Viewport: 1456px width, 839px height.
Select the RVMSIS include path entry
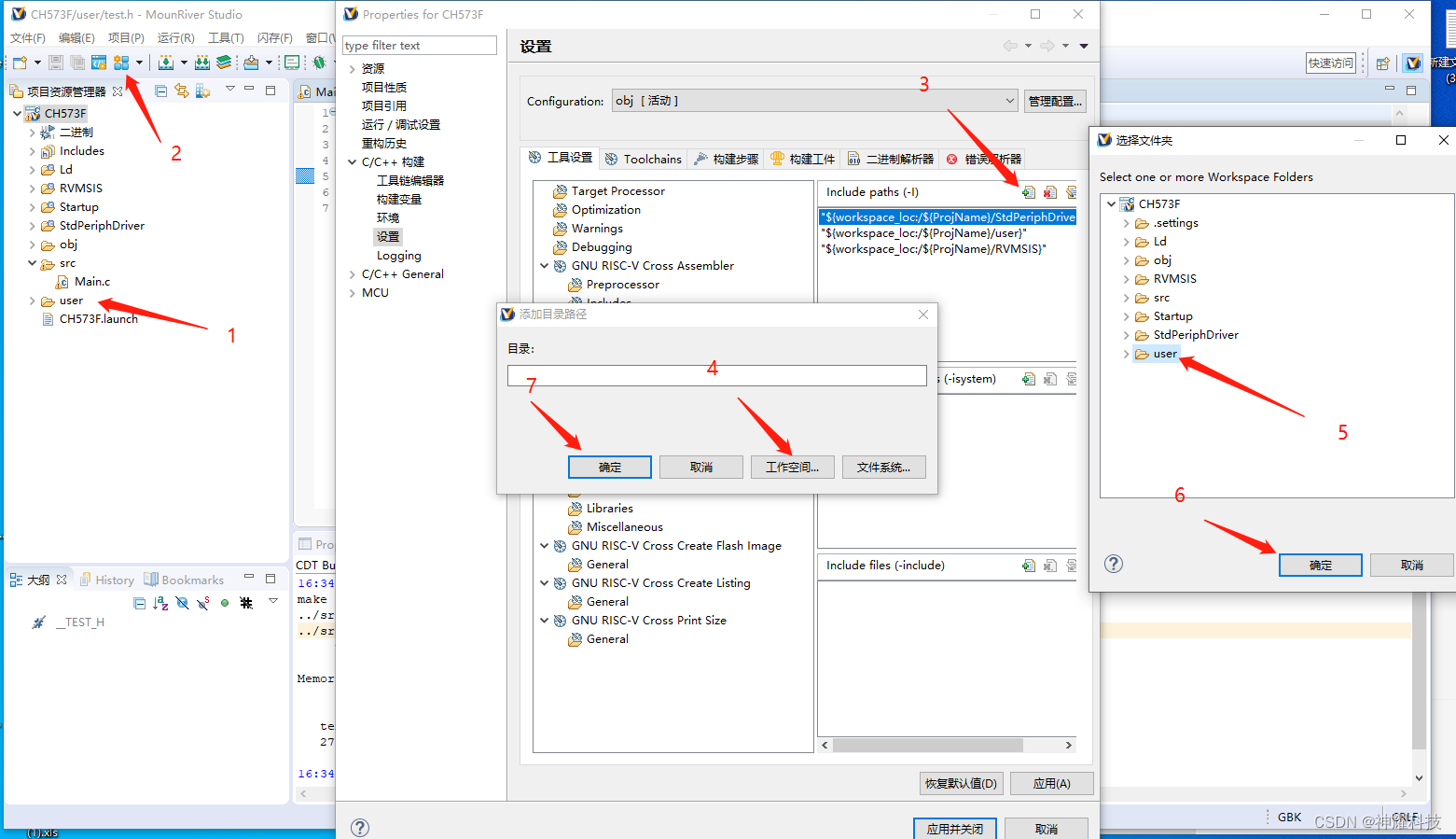(x=933, y=249)
